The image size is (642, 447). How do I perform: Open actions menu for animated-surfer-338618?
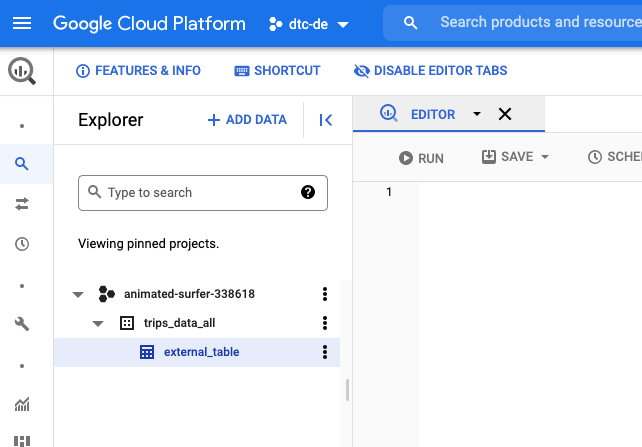point(325,294)
